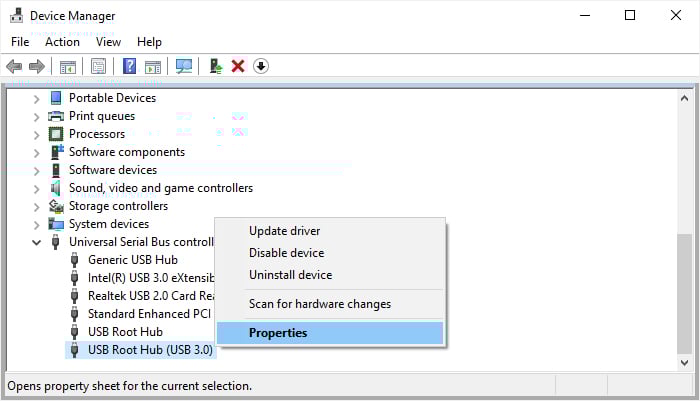Click the Software devices icon

click(56, 170)
